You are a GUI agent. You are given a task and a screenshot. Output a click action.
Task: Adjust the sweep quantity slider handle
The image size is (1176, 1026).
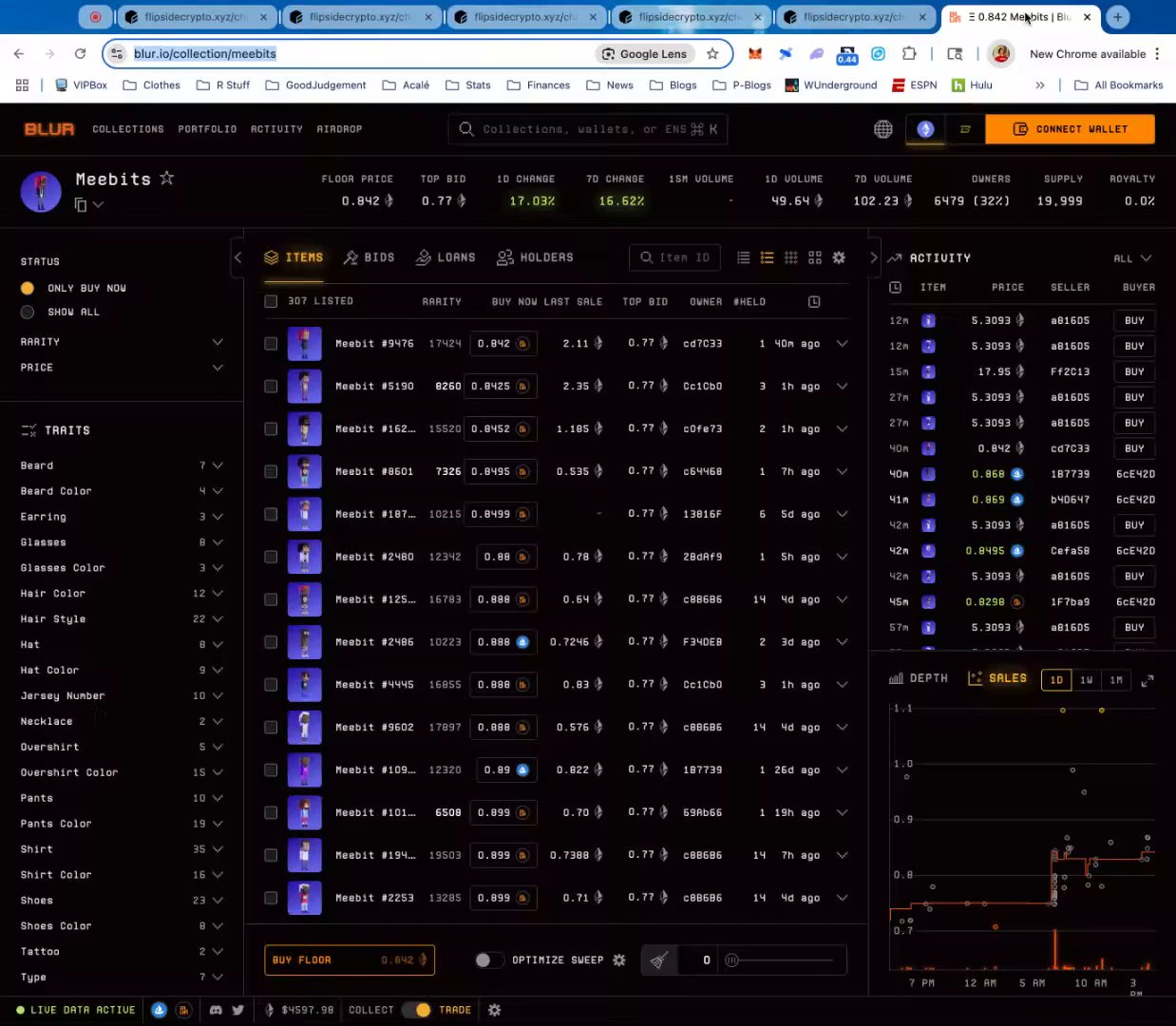coord(731,960)
